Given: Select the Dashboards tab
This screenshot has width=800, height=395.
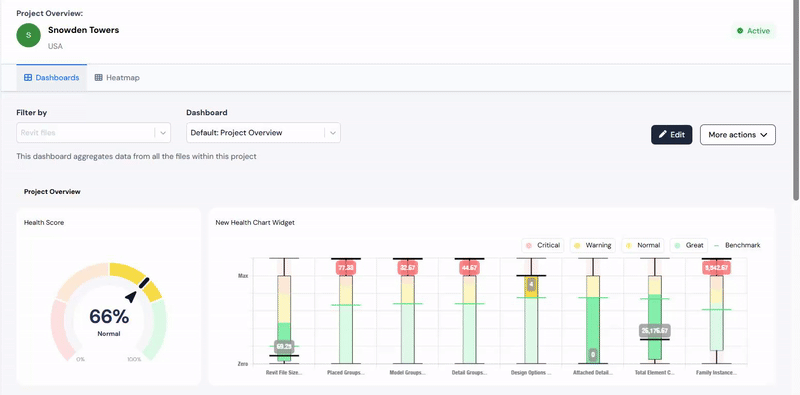Looking at the screenshot, I should pyautogui.click(x=52, y=78).
